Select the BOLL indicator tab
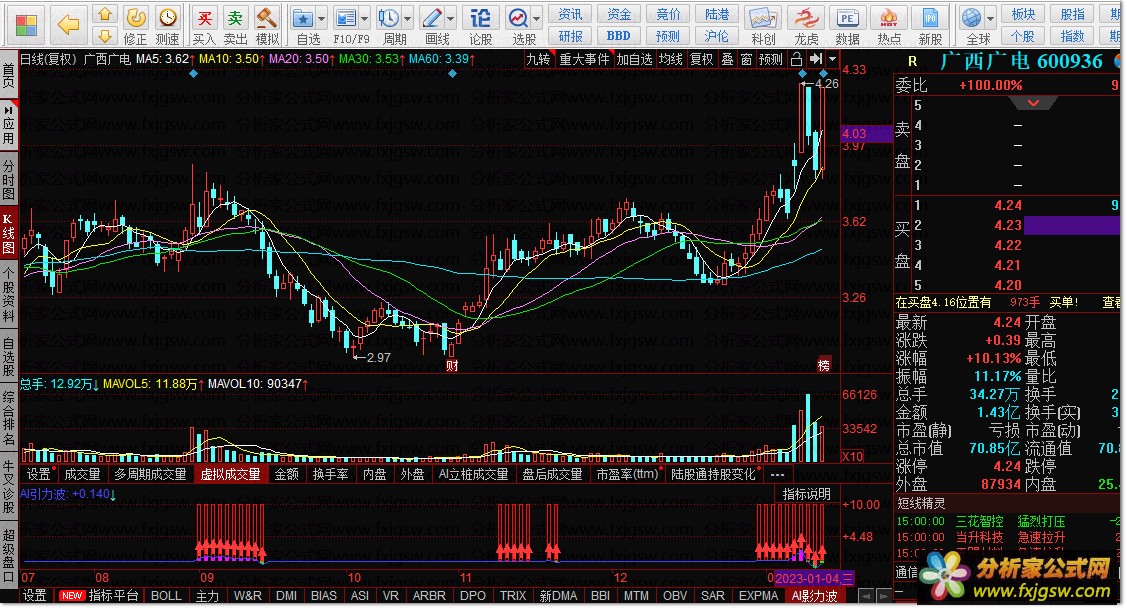 point(167,596)
